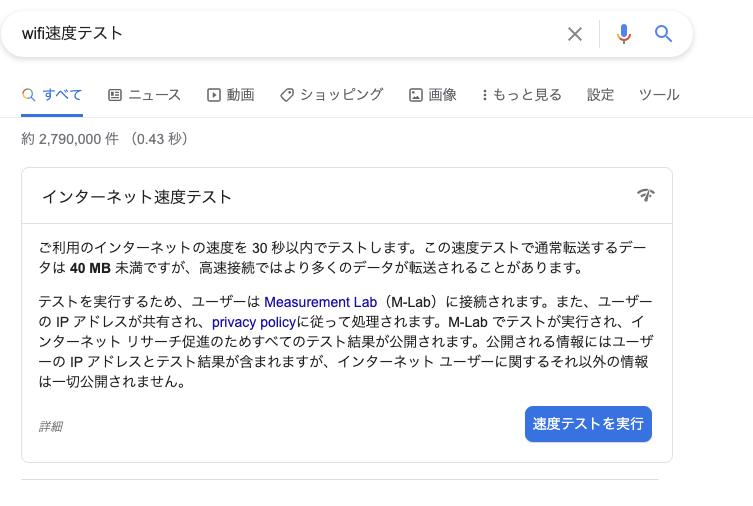Click the play icon beside 動画
Screen dimensions: 753x506
(x=213, y=95)
